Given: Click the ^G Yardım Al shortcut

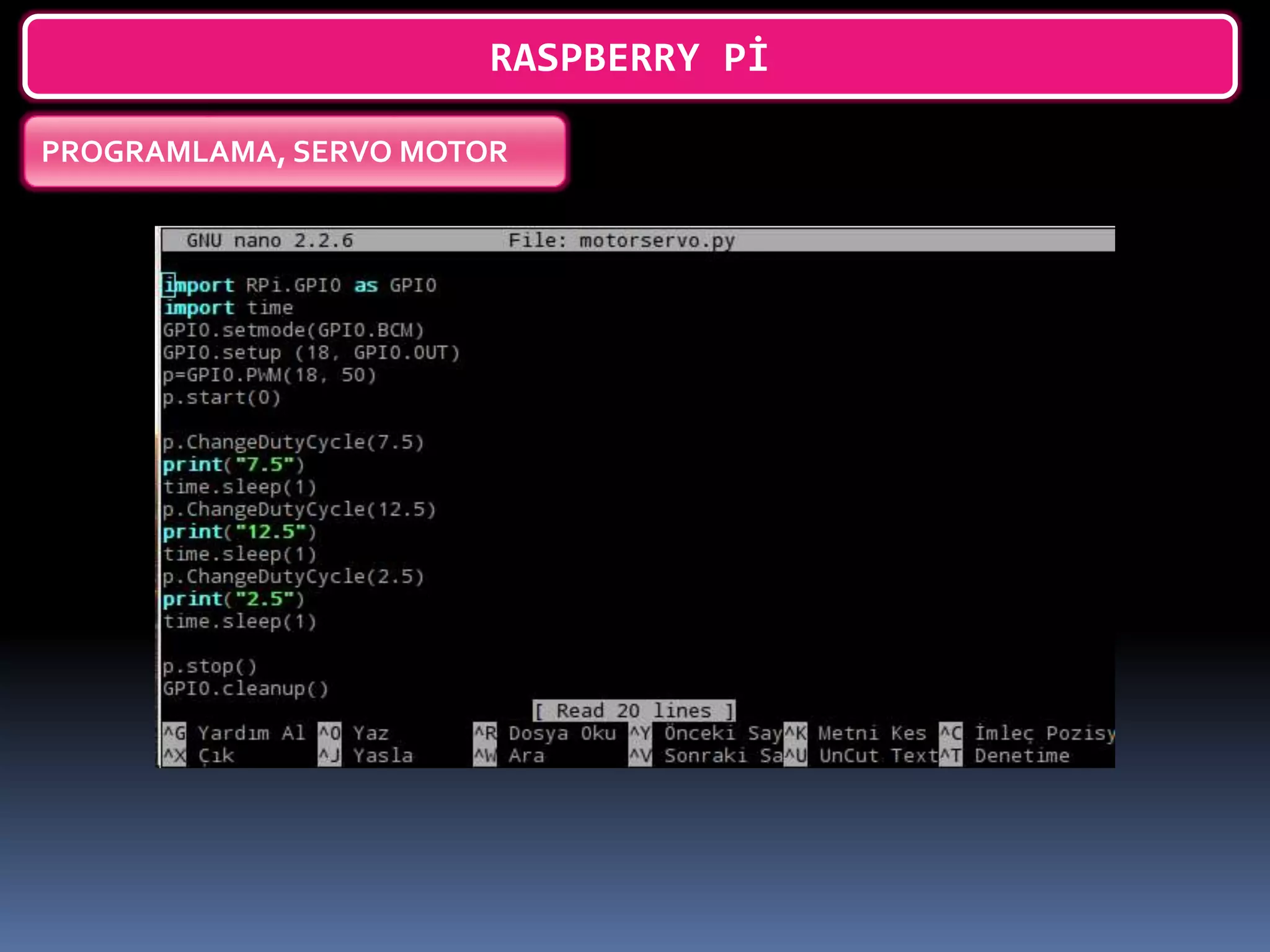Looking at the screenshot, I should click(234, 733).
